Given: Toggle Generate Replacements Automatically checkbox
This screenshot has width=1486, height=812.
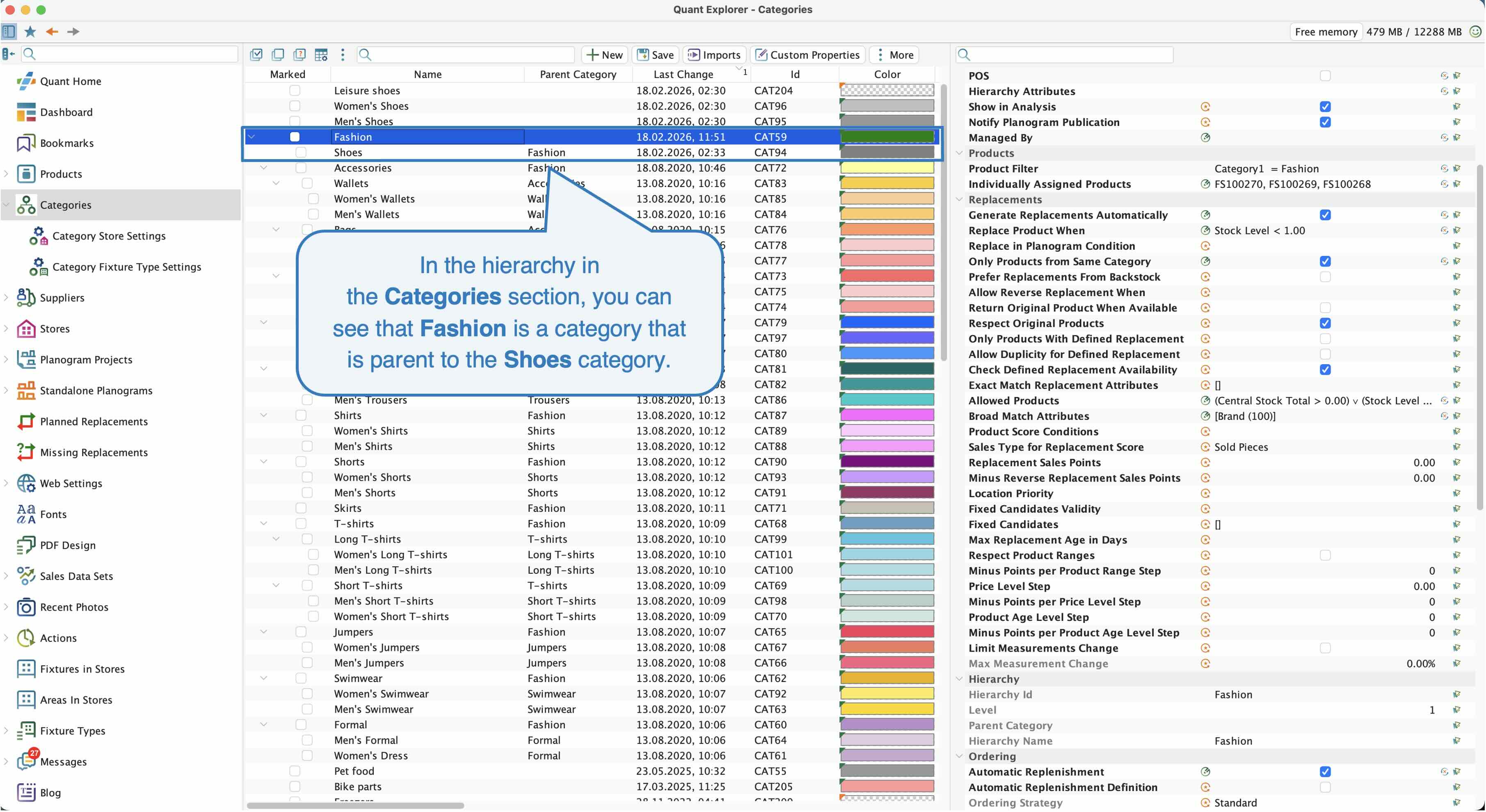Looking at the screenshot, I should [x=1325, y=215].
